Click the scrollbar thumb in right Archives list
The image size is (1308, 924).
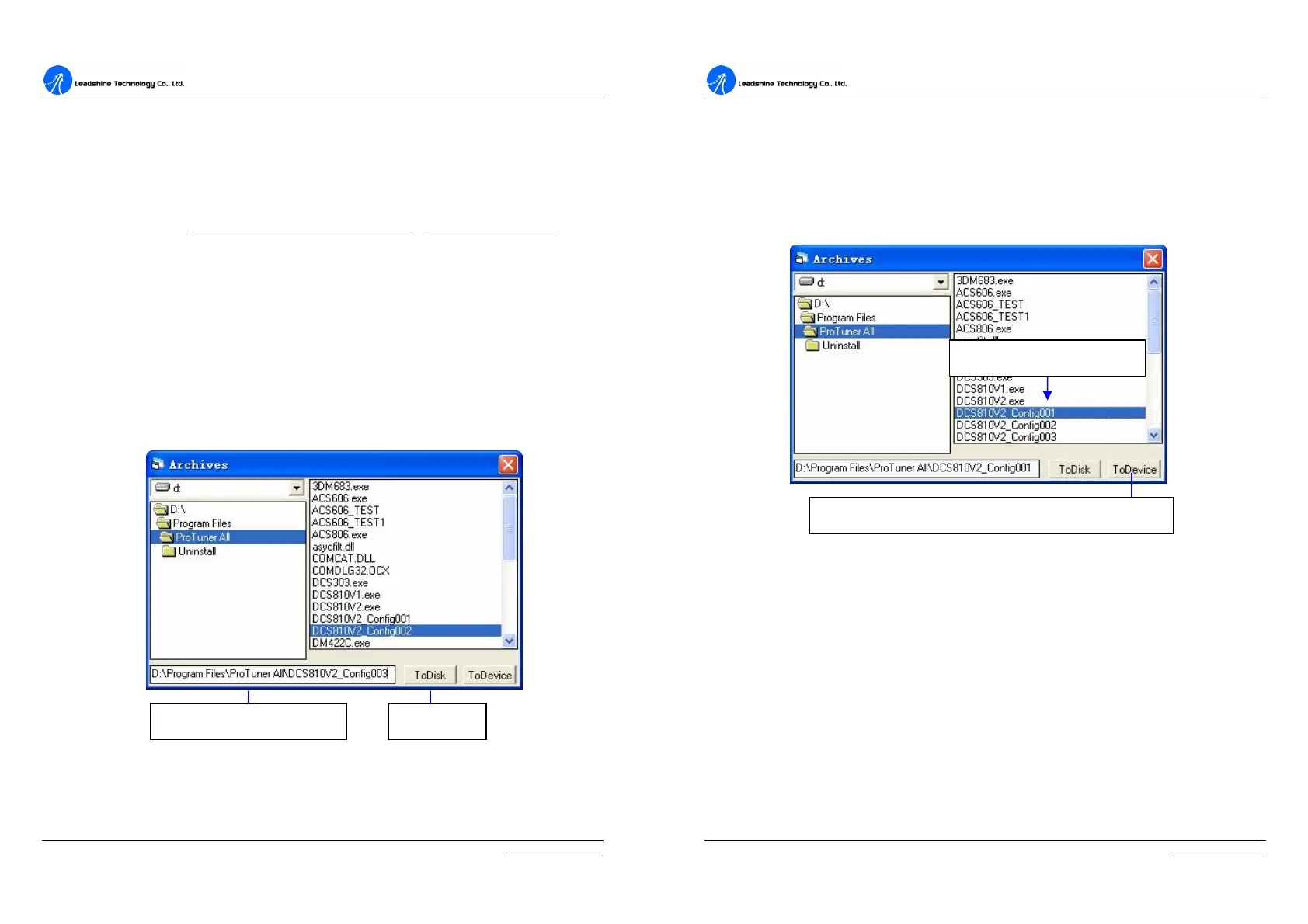point(1154,321)
